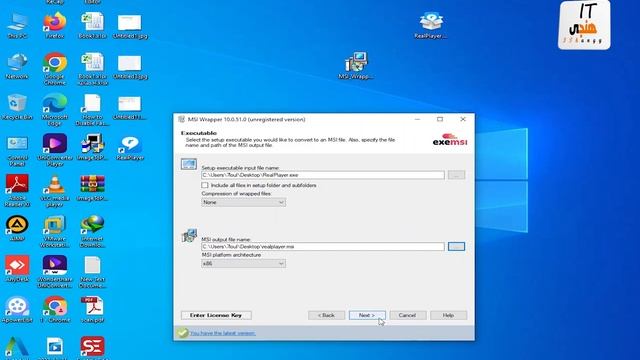Screen dimensions: 640x360
Task: Open the AnyDesk shortcut
Action: (17, 268)
